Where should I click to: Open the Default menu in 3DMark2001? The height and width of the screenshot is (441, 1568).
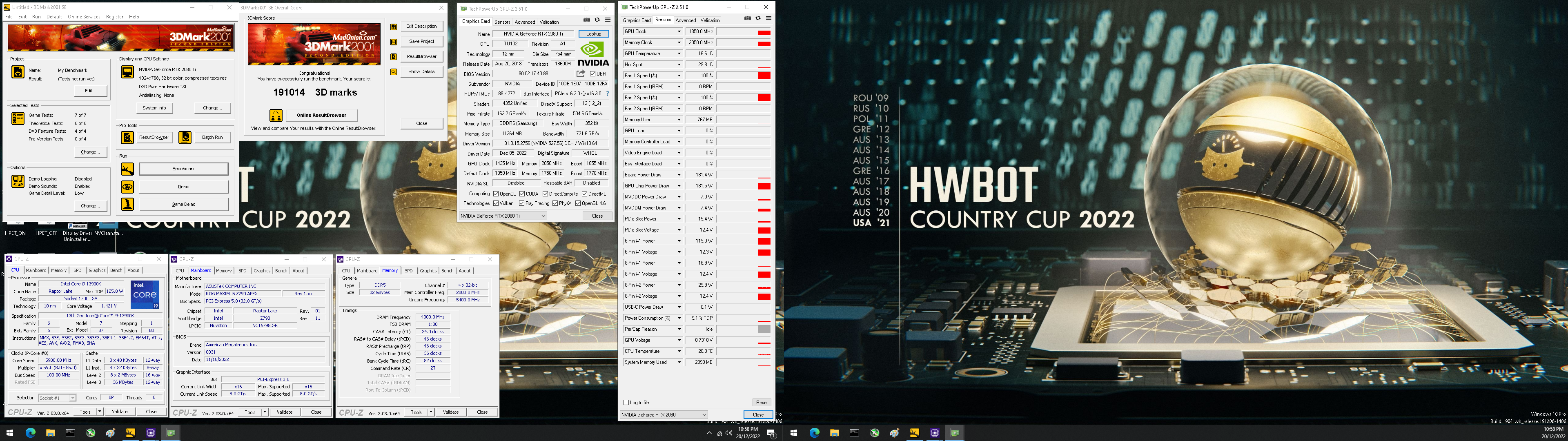coord(54,16)
